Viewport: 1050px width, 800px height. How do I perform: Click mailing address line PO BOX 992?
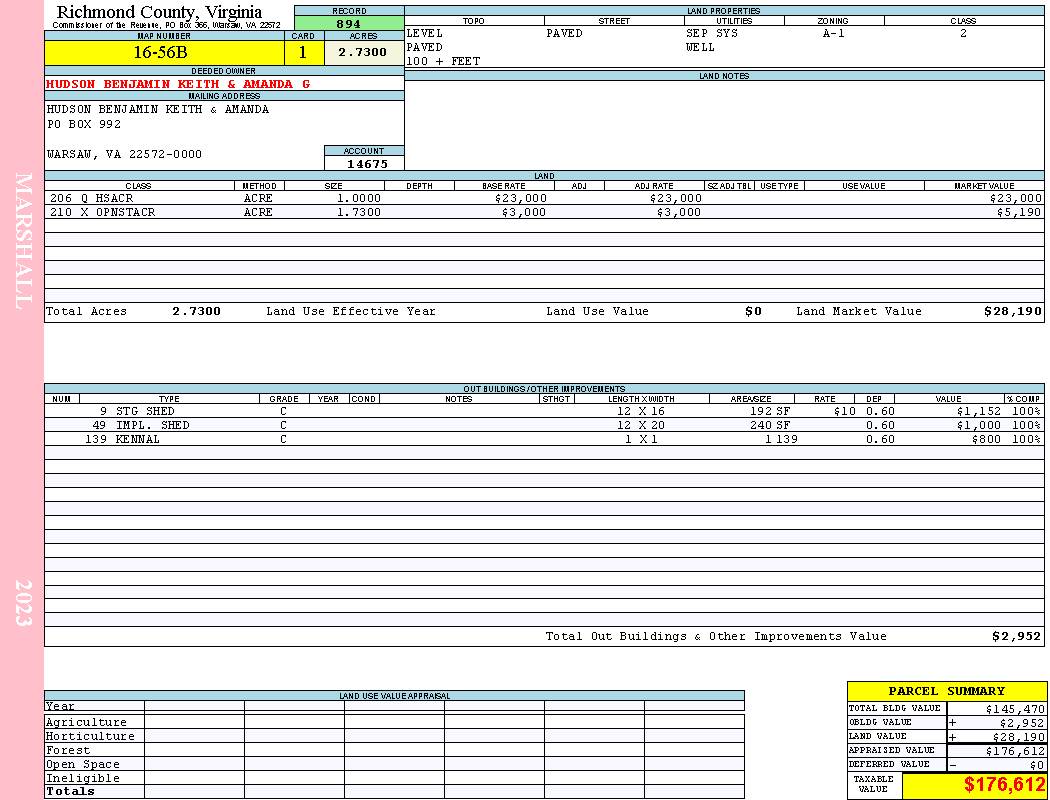point(84,125)
